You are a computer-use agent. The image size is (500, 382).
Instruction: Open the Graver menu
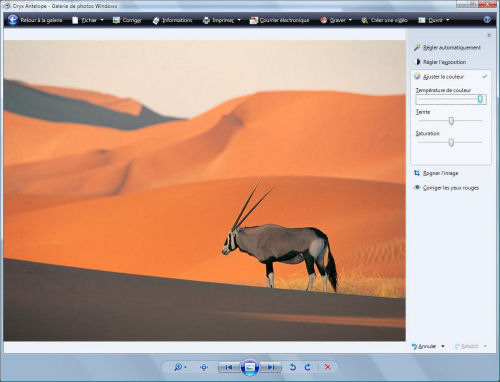pyautogui.click(x=336, y=20)
